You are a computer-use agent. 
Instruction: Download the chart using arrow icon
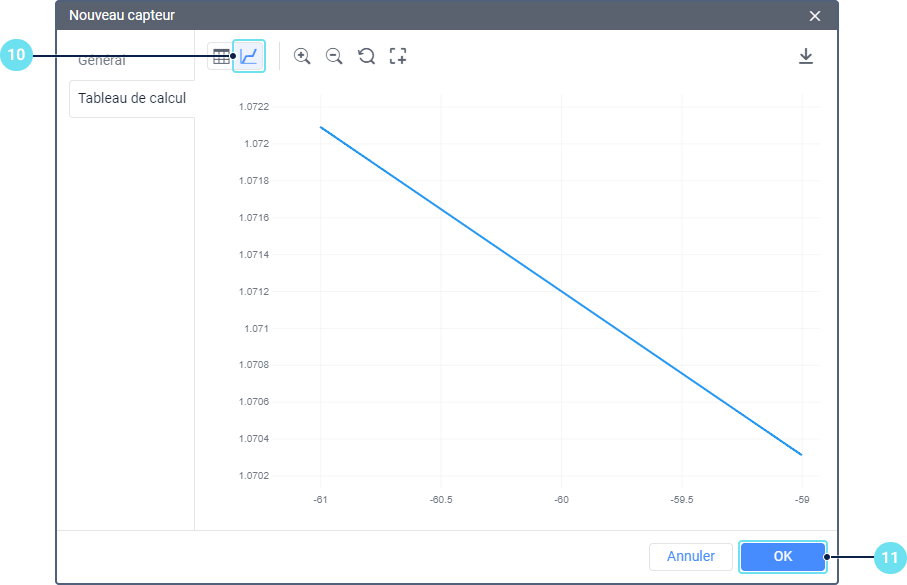(x=806, y=56)
